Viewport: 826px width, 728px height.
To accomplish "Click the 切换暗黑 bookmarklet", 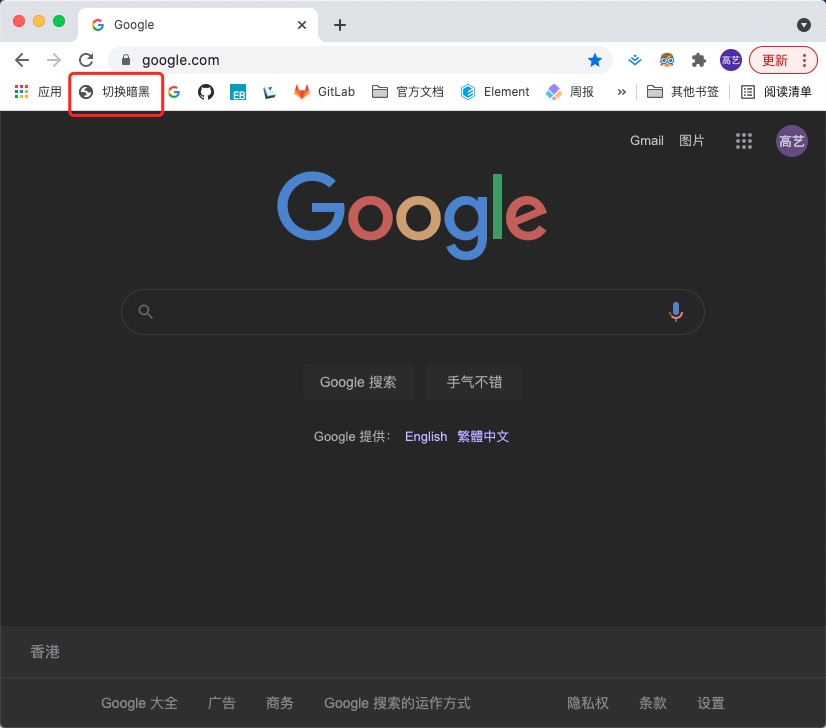I will tap(115, 92).
